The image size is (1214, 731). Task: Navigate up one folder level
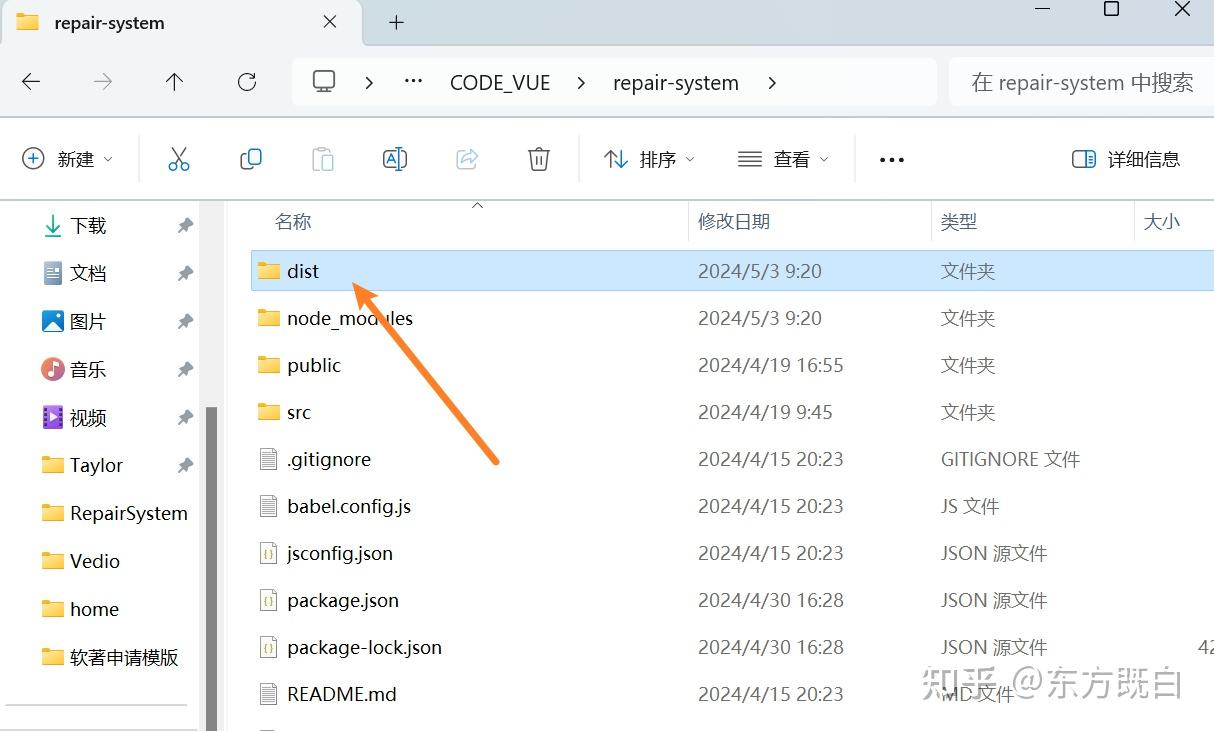click(x=174, y=82)
